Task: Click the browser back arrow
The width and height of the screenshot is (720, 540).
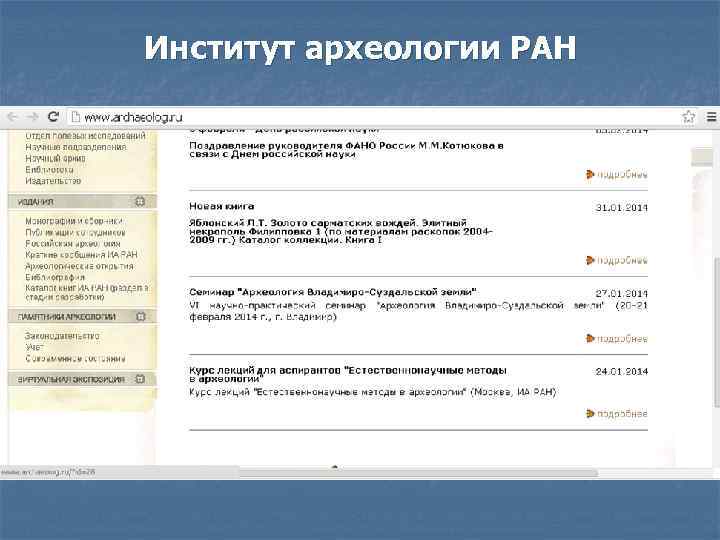Action: (x=12, y=117)
